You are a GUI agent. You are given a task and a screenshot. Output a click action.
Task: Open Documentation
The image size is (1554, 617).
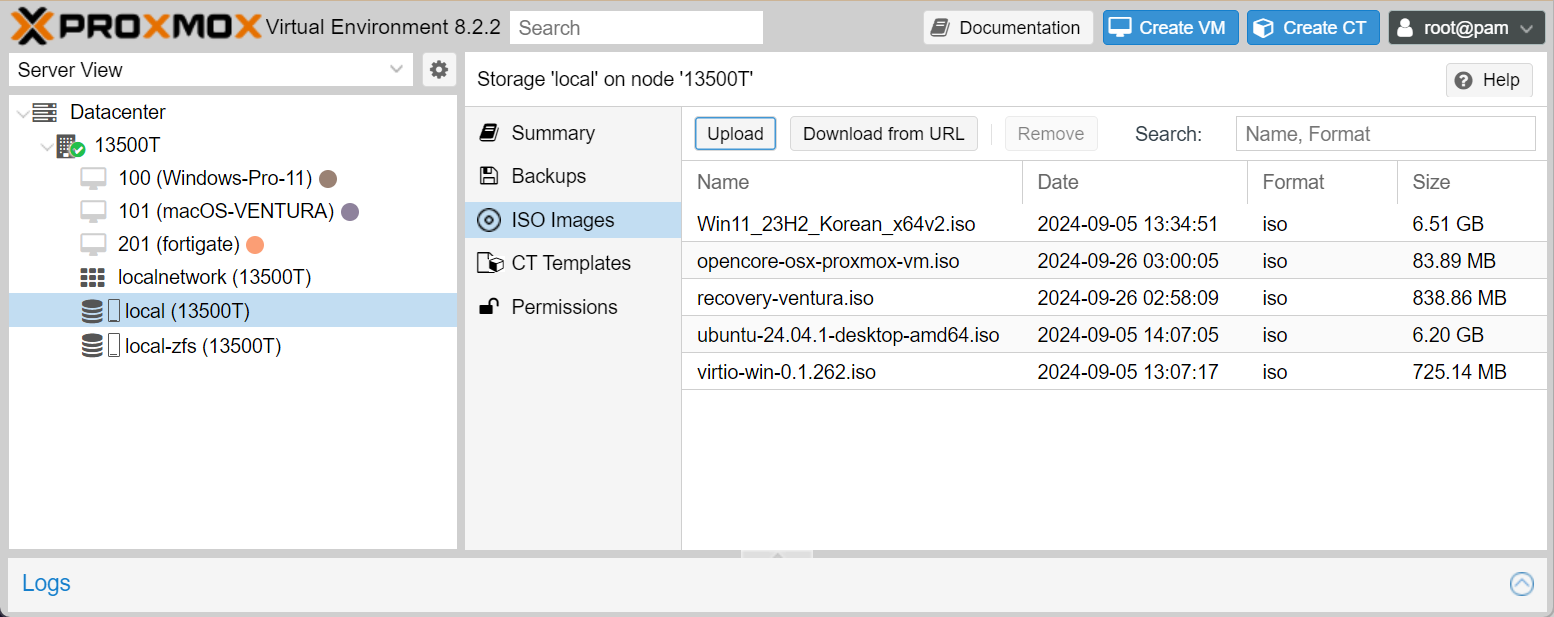[x=1008, y=28]
